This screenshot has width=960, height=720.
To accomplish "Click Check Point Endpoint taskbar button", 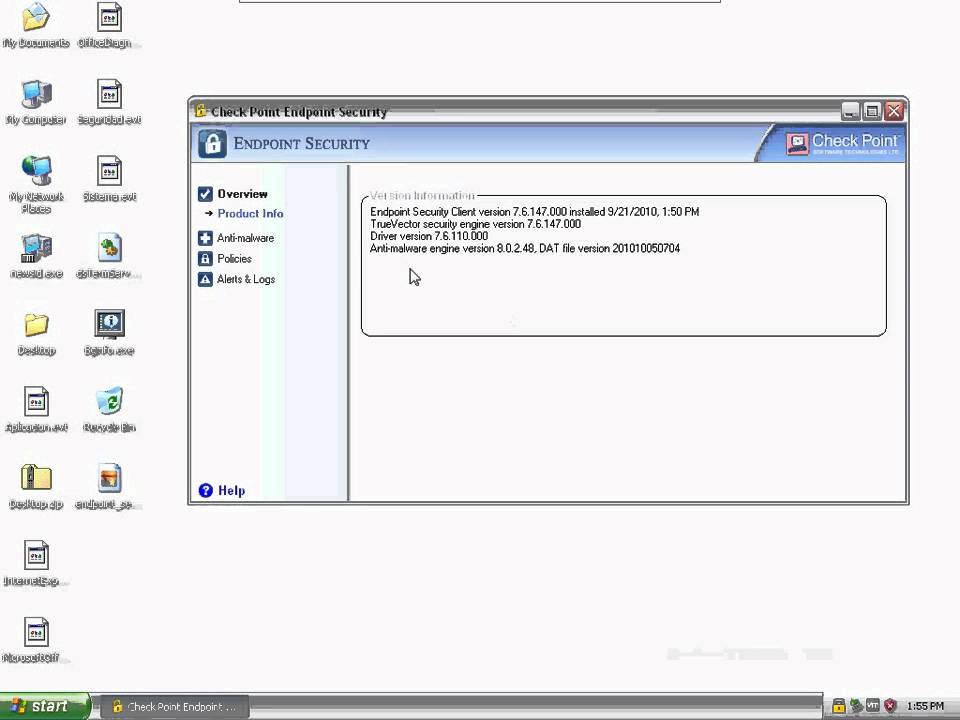I will [x=174, y=707].
